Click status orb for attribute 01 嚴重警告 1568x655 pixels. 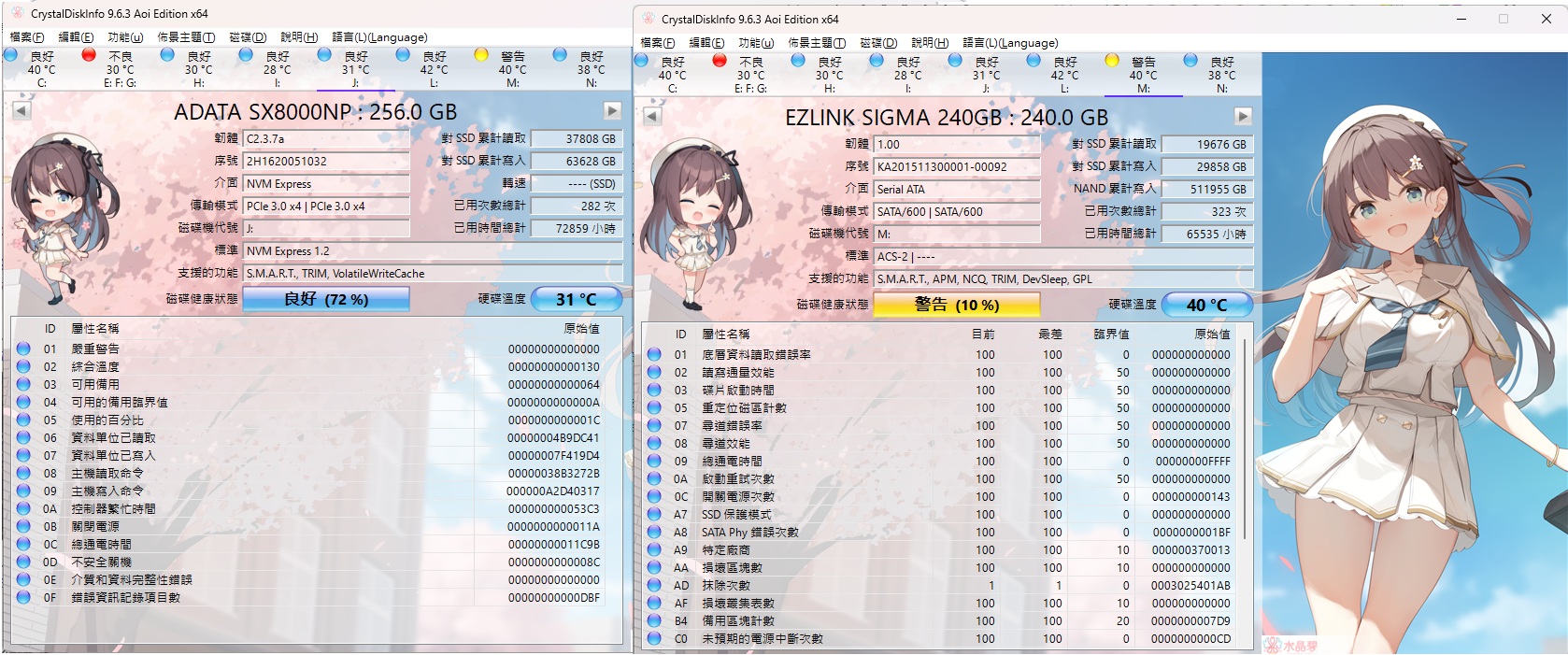(x=23, y=349)
